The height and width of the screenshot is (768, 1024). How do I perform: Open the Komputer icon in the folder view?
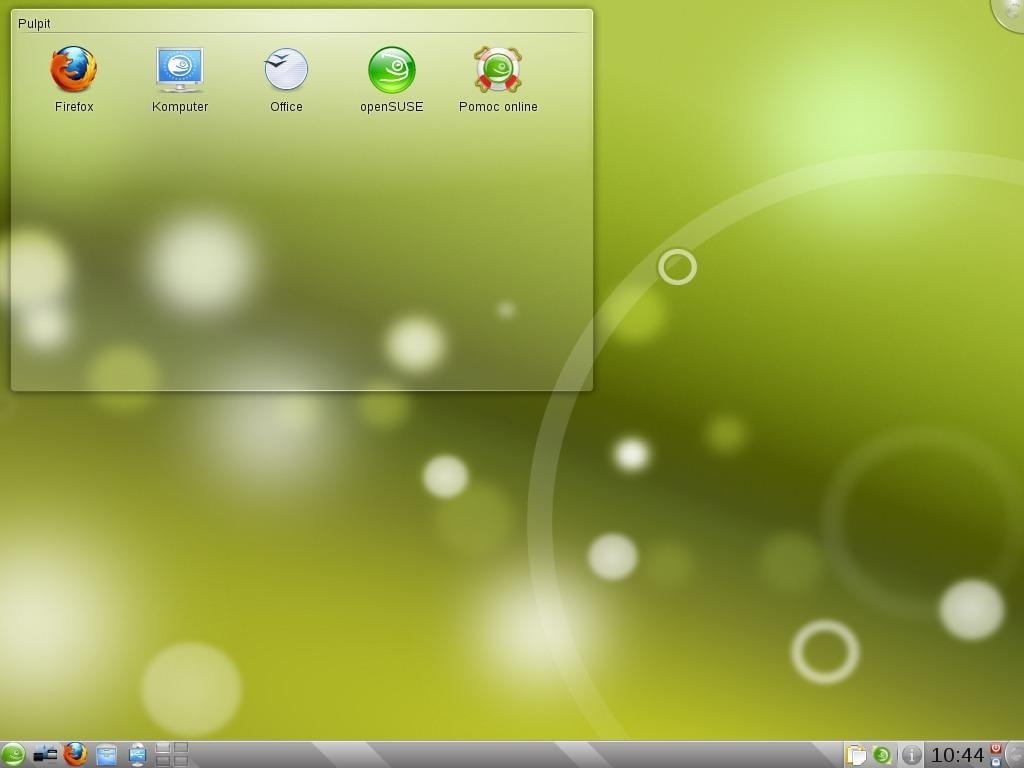tap(180, 70)
